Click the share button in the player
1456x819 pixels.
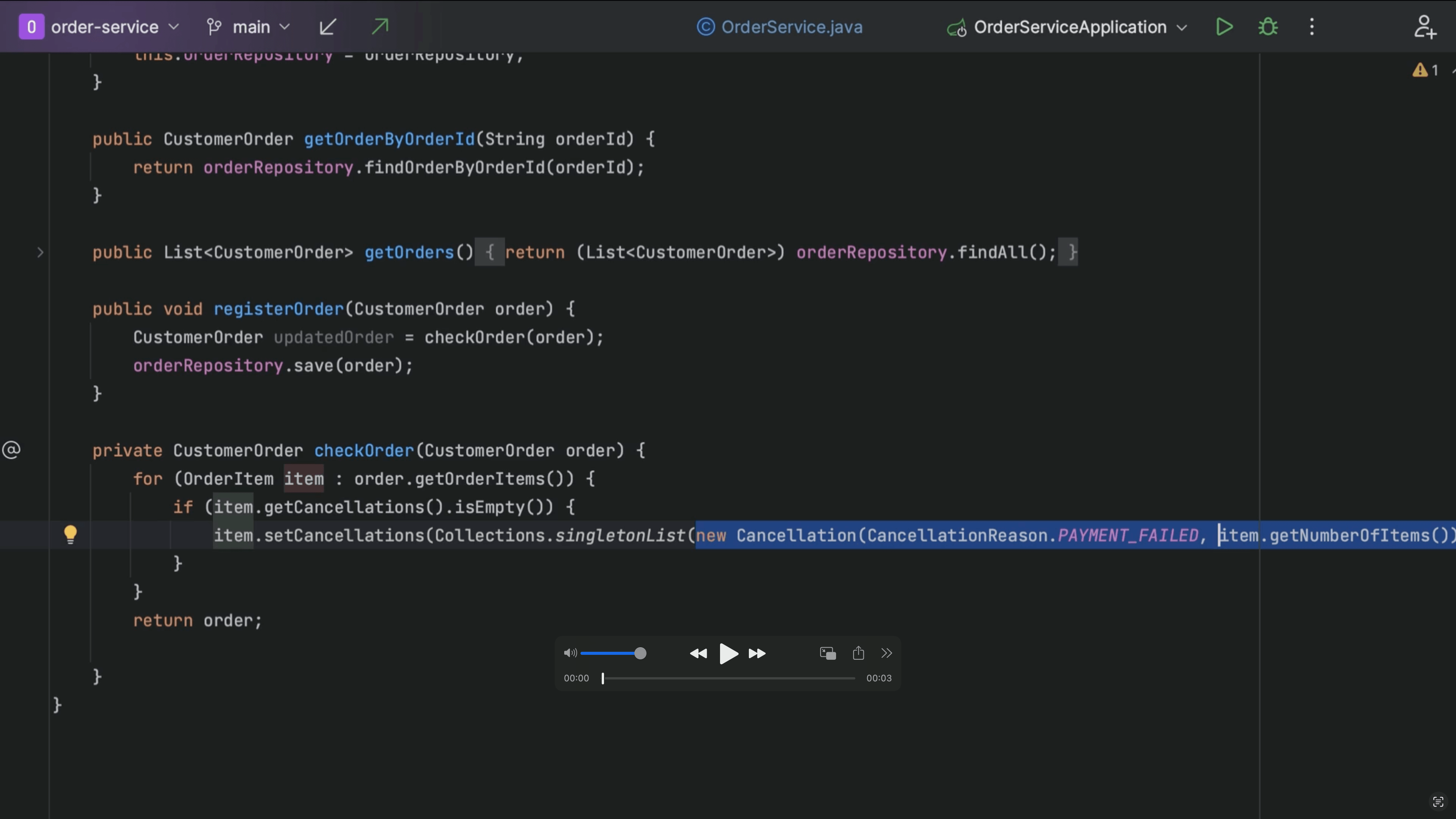click(858, 653)
